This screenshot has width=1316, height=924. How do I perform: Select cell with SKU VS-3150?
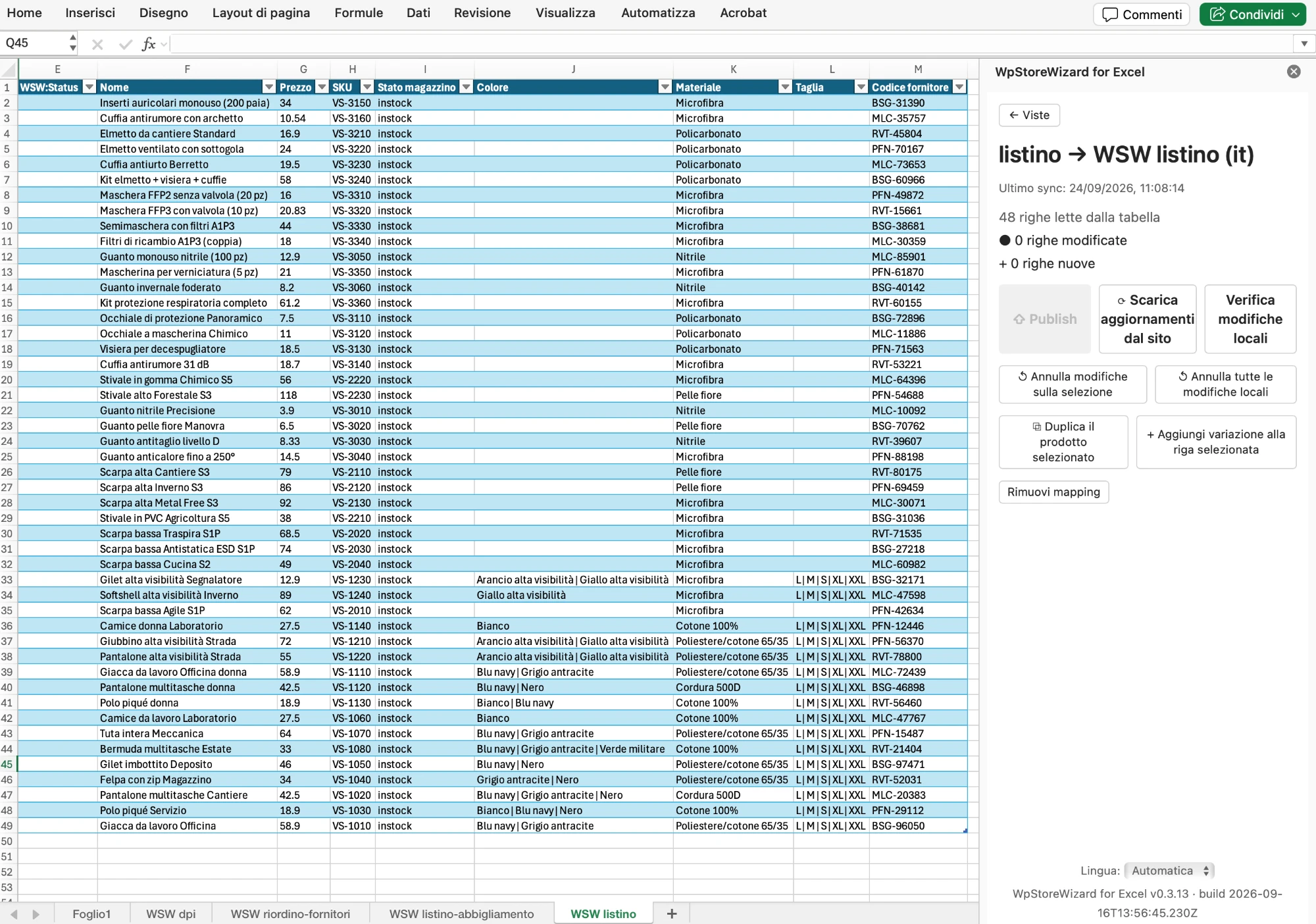point(351,103)
